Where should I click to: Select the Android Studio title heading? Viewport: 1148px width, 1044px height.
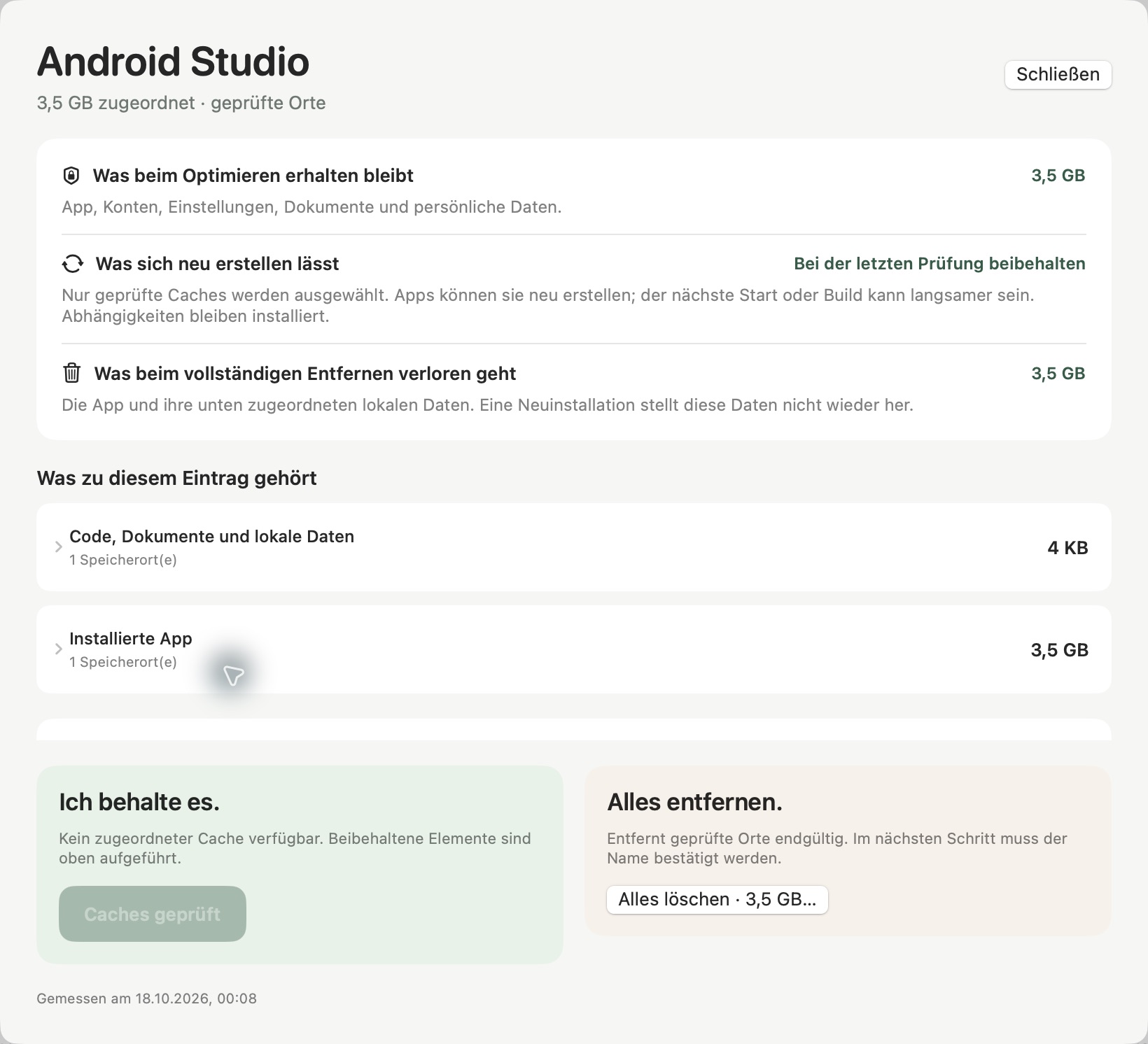(173, 62)
